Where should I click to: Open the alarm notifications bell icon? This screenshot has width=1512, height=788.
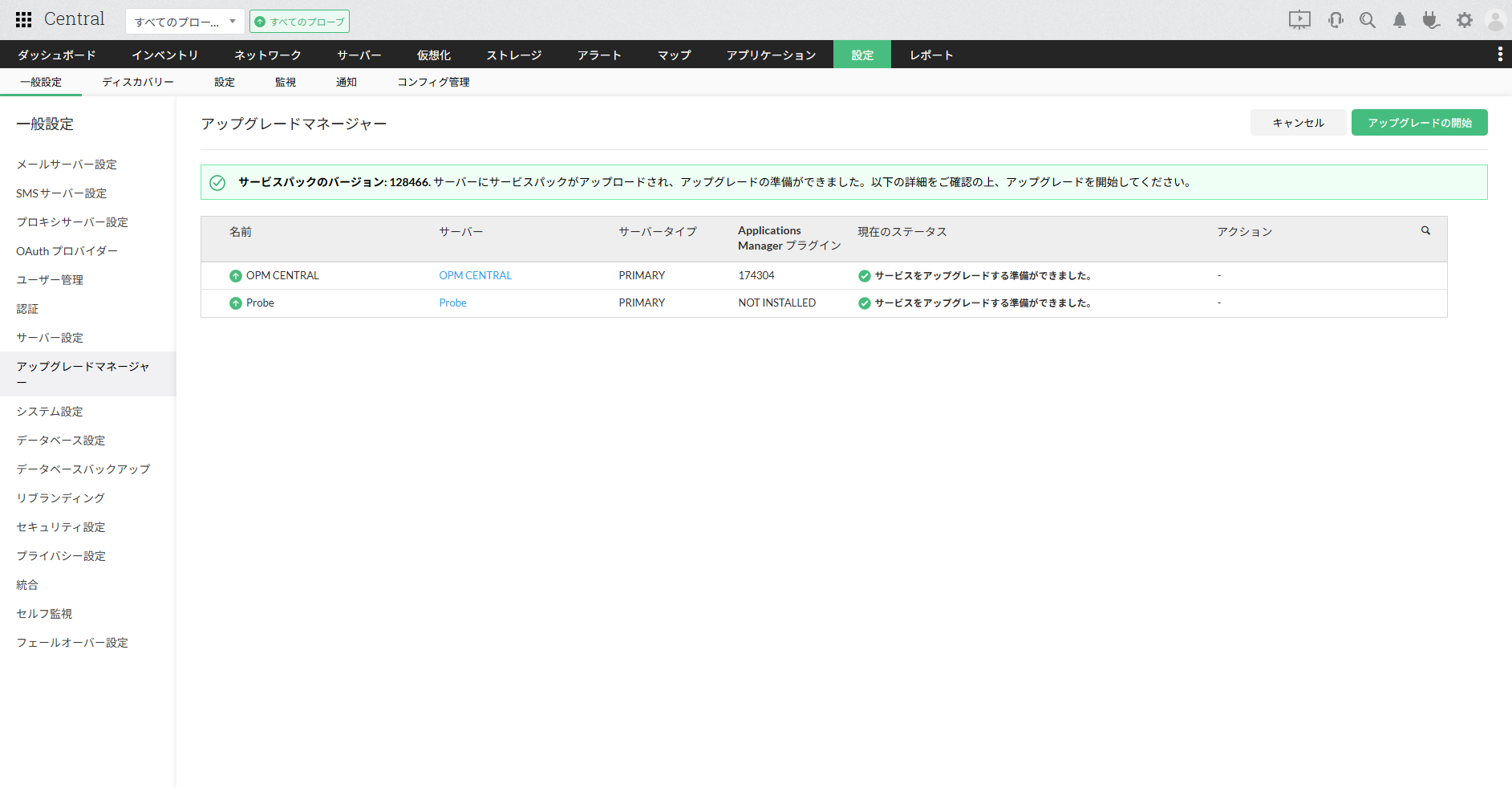tap(1400, 20)
